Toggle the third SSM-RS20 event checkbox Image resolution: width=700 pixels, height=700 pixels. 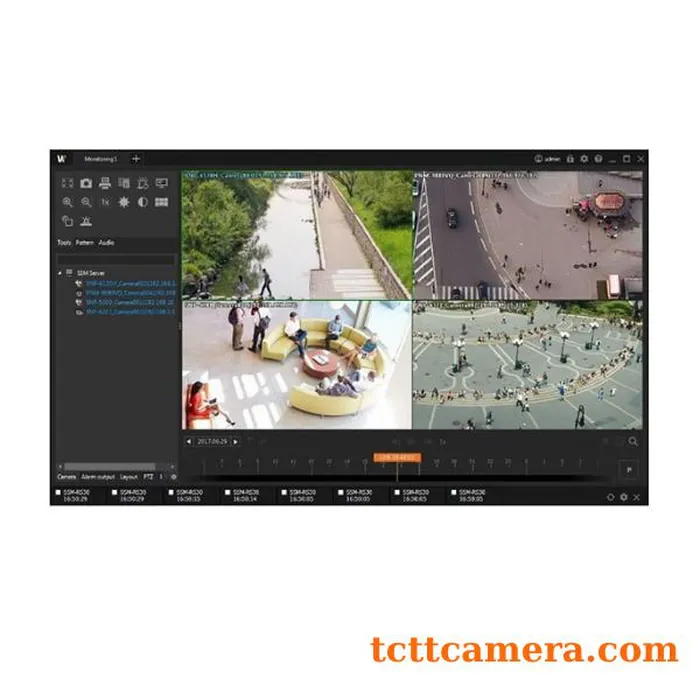coord(171,493)
